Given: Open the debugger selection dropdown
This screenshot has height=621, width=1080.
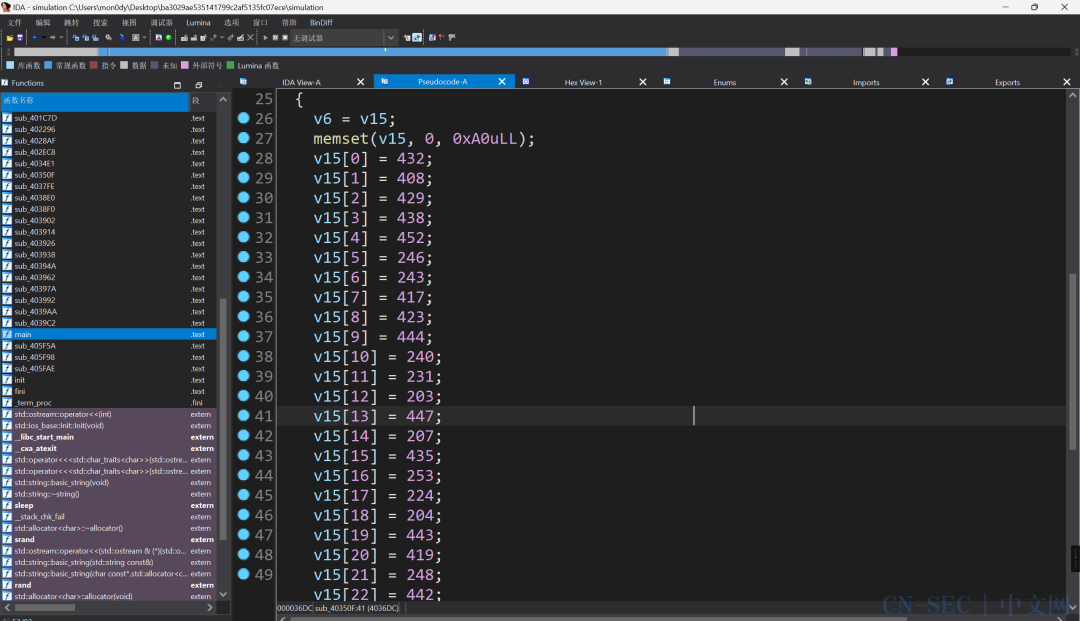Looking at the screenshot, I should 390,38.
